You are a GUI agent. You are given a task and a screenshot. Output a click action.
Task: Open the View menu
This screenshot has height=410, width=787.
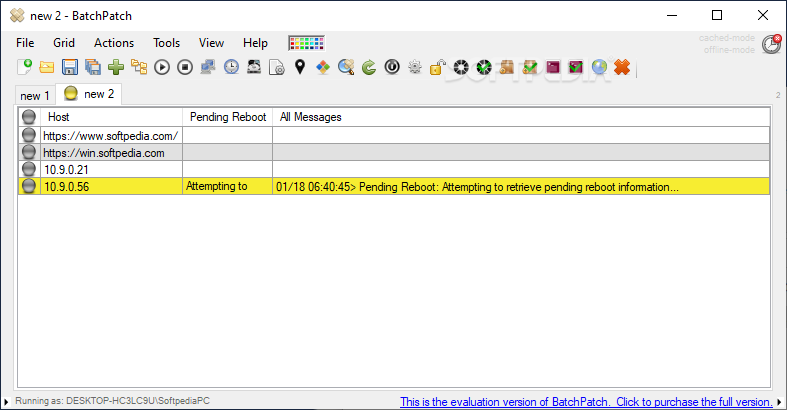click(x=211, y=43)
